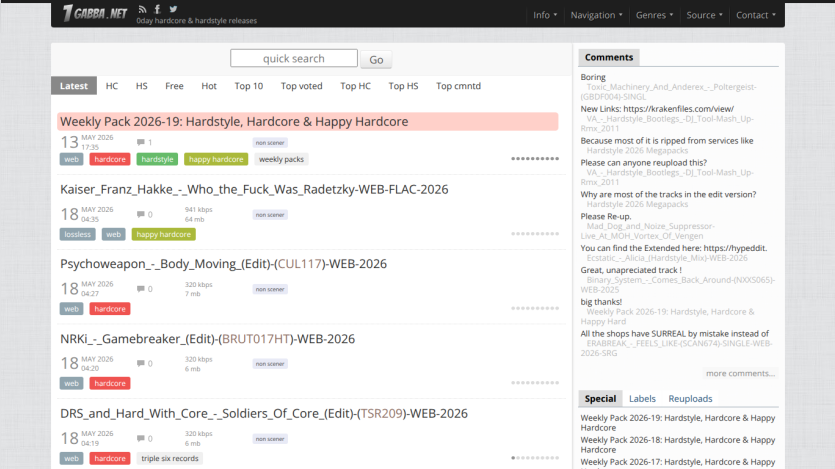This screenshot has height=469, width=835.
Task: Open Kaiser_Franz_Hakke Who_the_Fuck_Was_Radetzky release
Action: tap(254, 190)
